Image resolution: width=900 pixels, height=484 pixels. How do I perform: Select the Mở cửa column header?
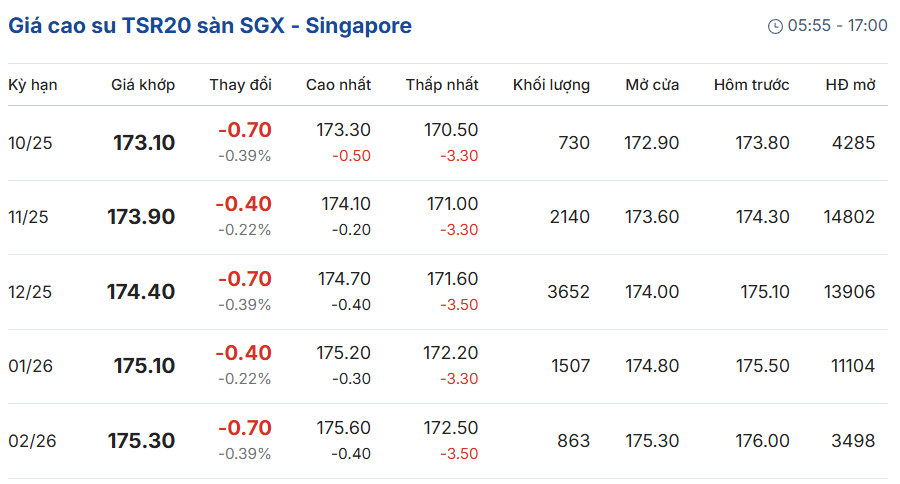(652, 85)
